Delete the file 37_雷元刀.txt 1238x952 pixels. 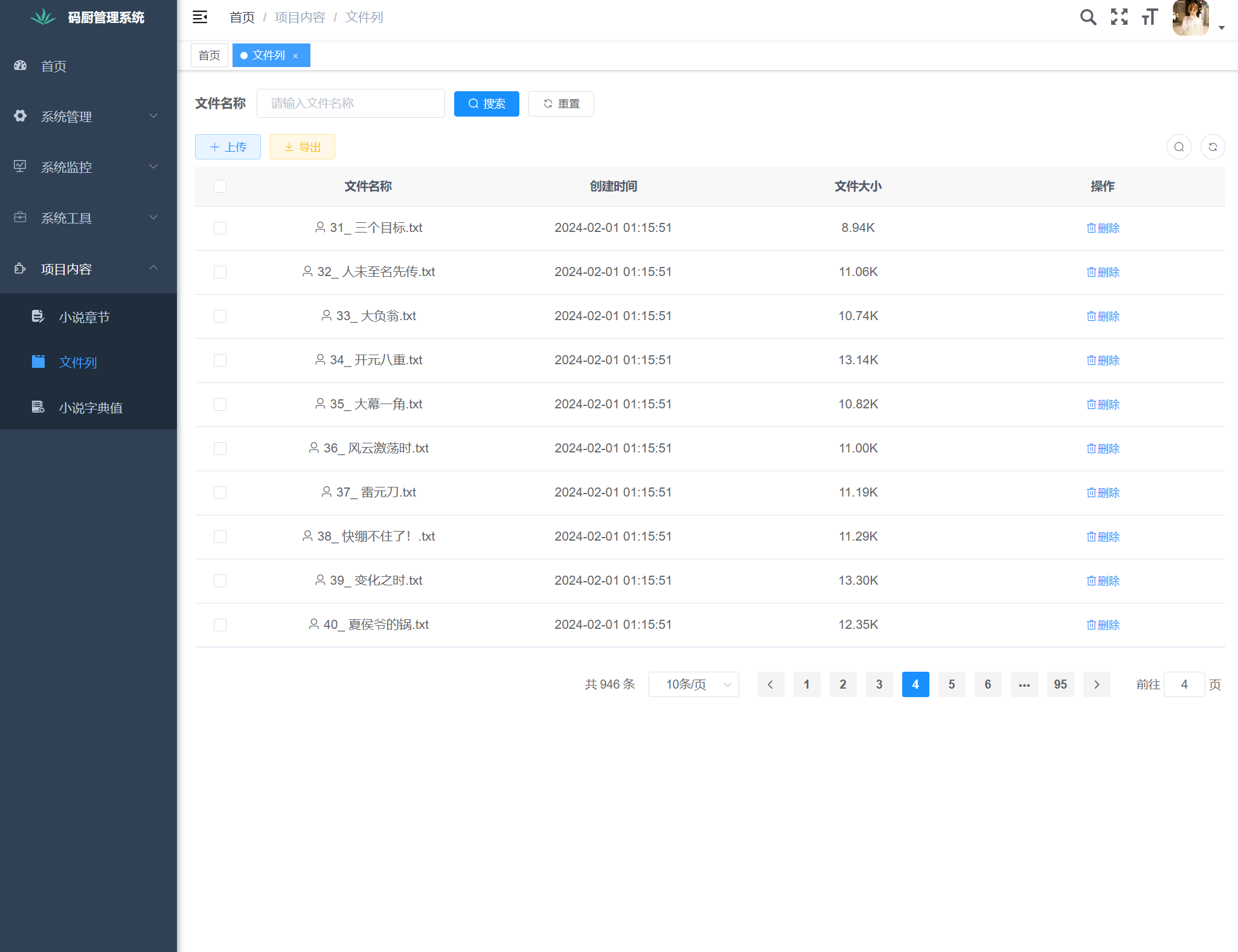pos(1103,493)
